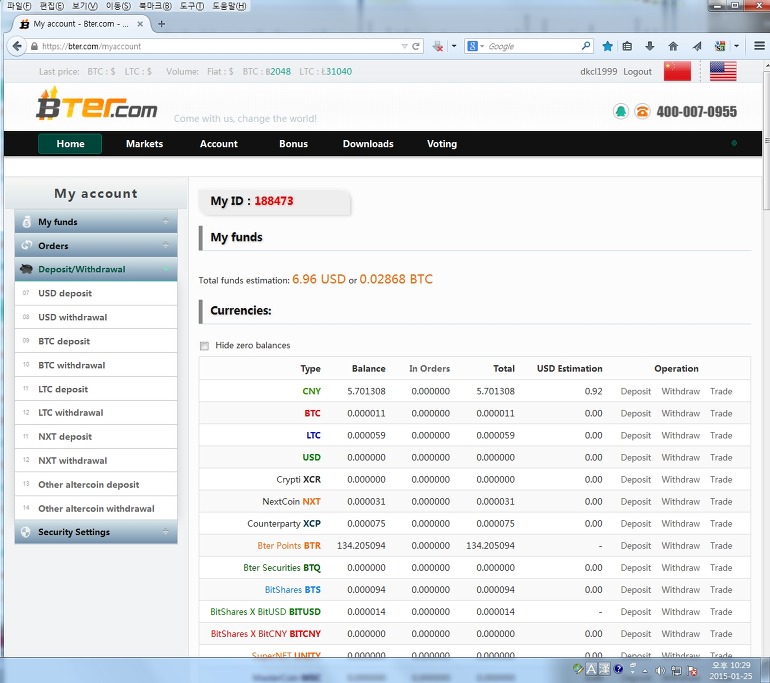
Task: Click the address bar URL field
Action: point(219,46)
